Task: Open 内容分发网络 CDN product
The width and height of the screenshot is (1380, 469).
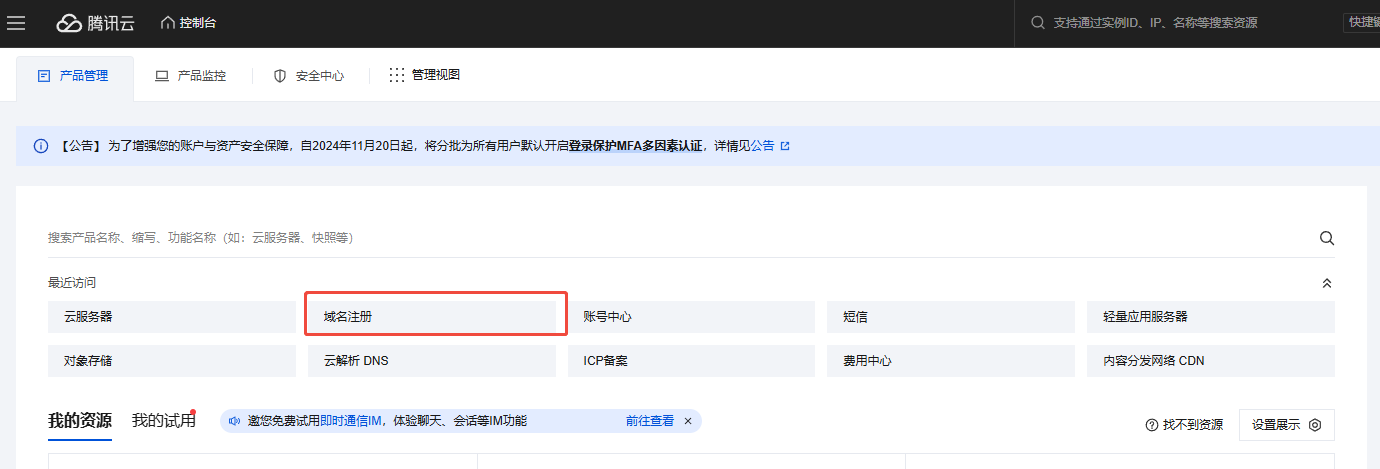Action: 1211,361
